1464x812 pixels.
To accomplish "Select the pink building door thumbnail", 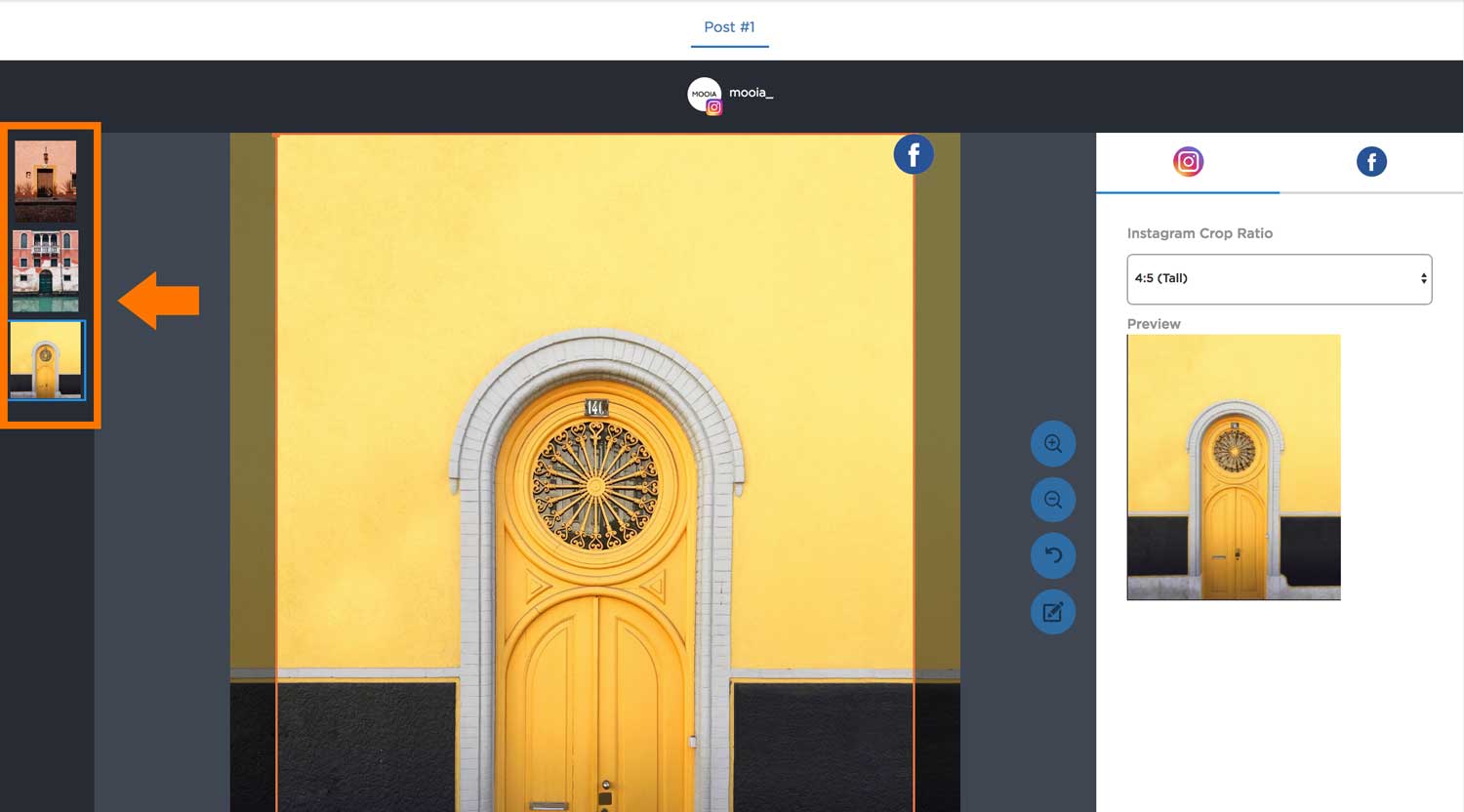I will tap(45, 177).
